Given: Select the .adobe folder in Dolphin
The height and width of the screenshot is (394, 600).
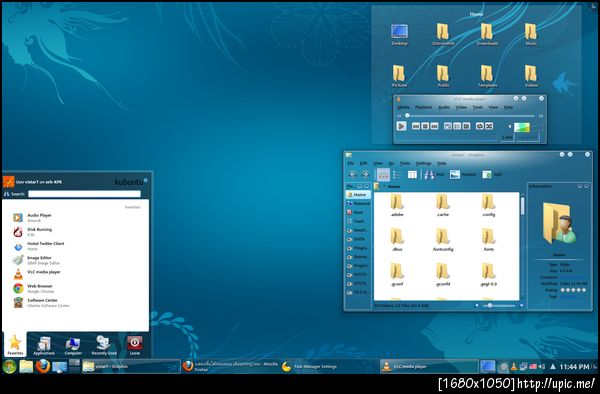Looking at the screenshot, I should point(397,205).
